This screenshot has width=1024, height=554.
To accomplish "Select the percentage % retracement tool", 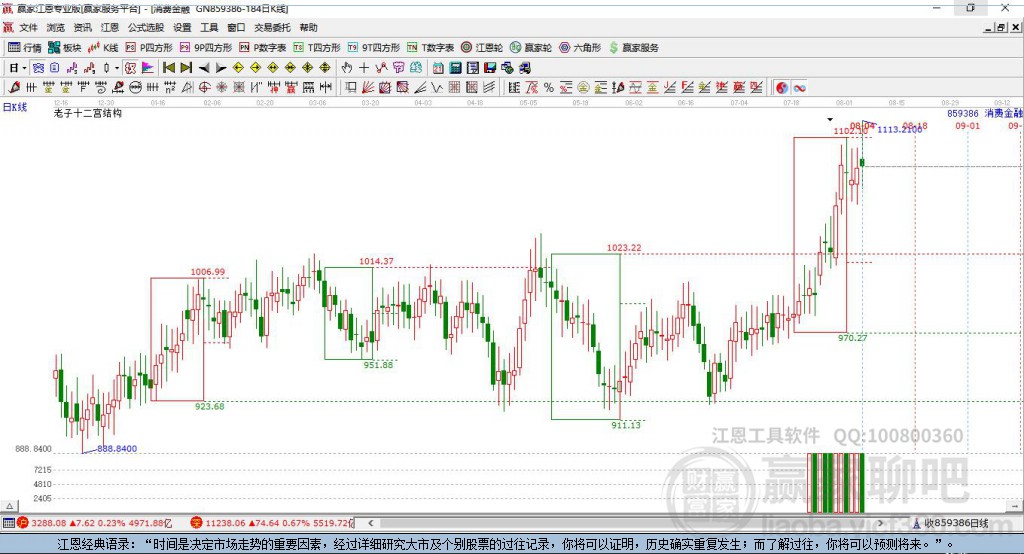I will pyautogui.click(x=549, y=88).
